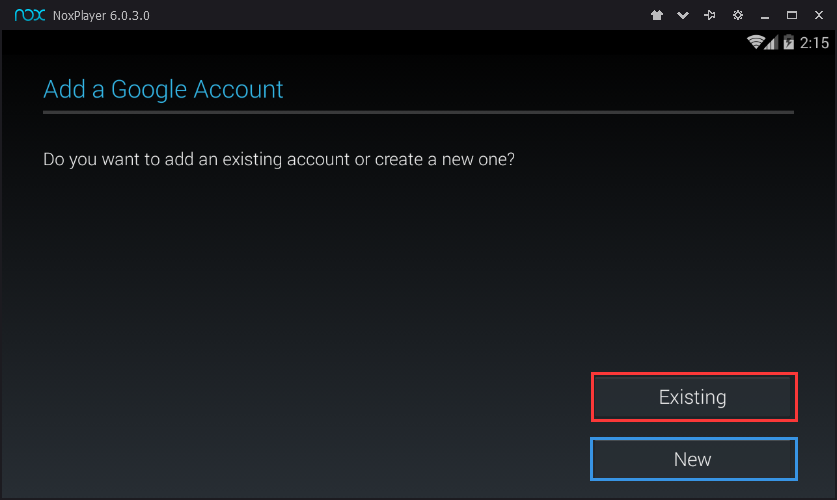This screenshot has width=837, height=500.
Task: Maximize the NoxPlayer window
Action: click(792, 15)
